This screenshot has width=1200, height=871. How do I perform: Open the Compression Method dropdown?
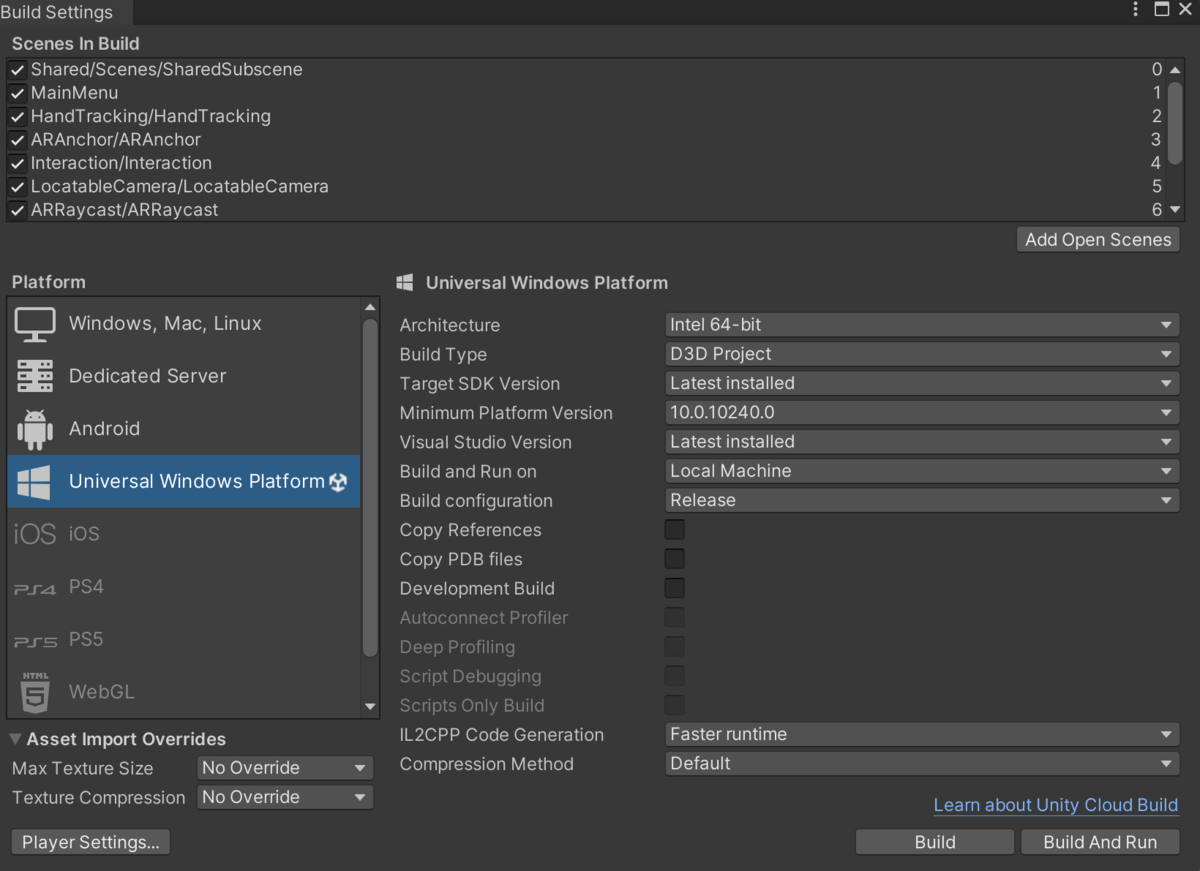922,764
